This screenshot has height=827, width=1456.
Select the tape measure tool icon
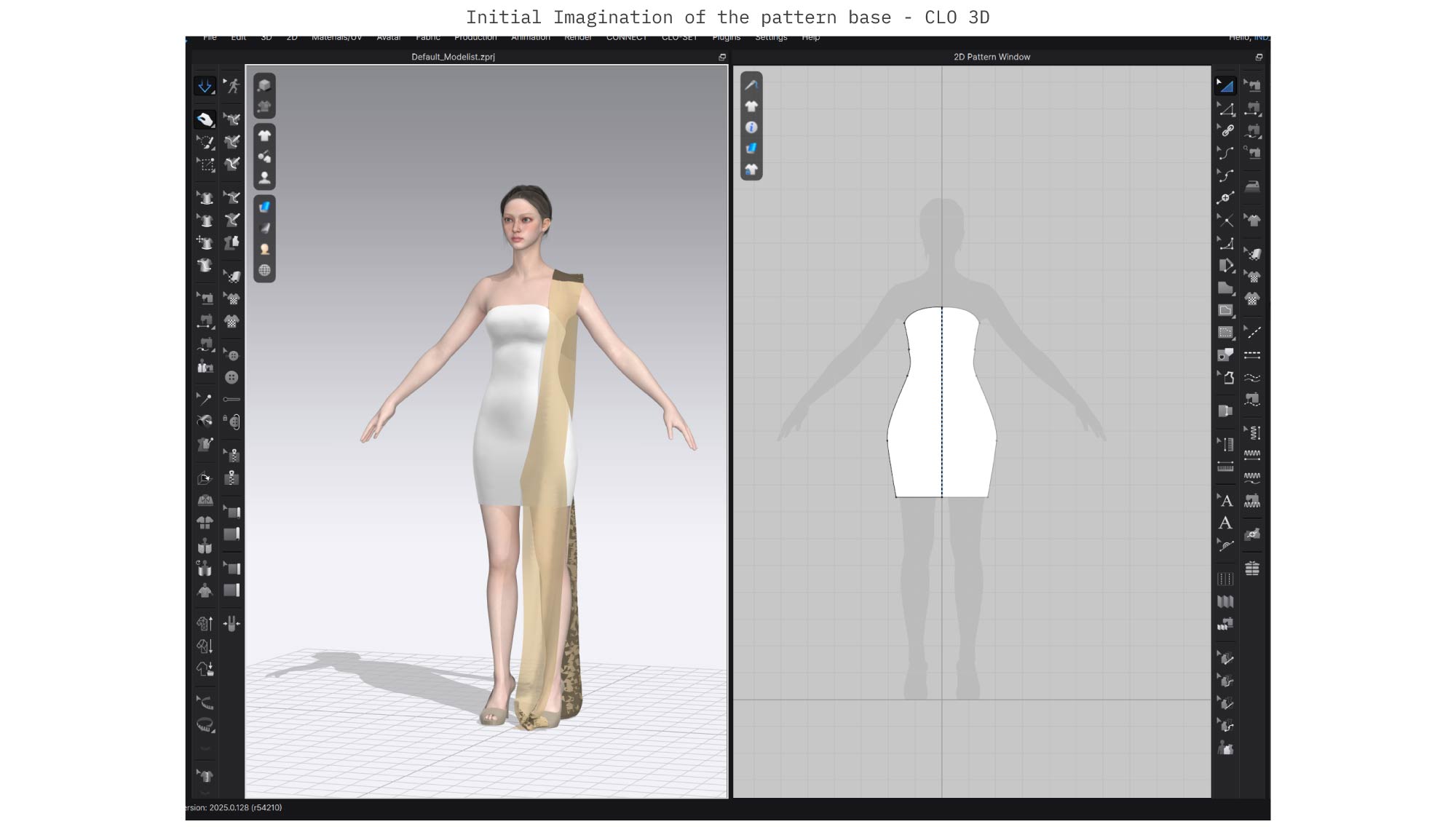pos(205,725)
